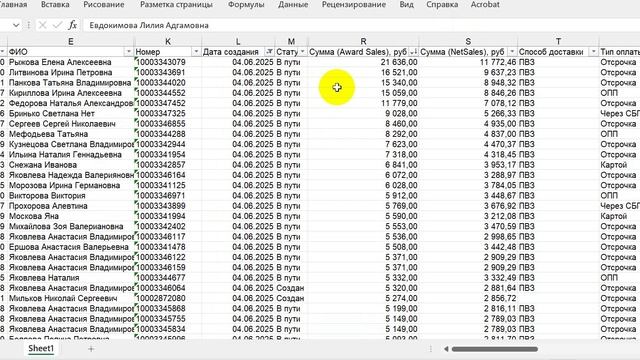The image size is (640, 360).
Task: Open the active filter on Дата создания
Action: [x=269, y=52]
